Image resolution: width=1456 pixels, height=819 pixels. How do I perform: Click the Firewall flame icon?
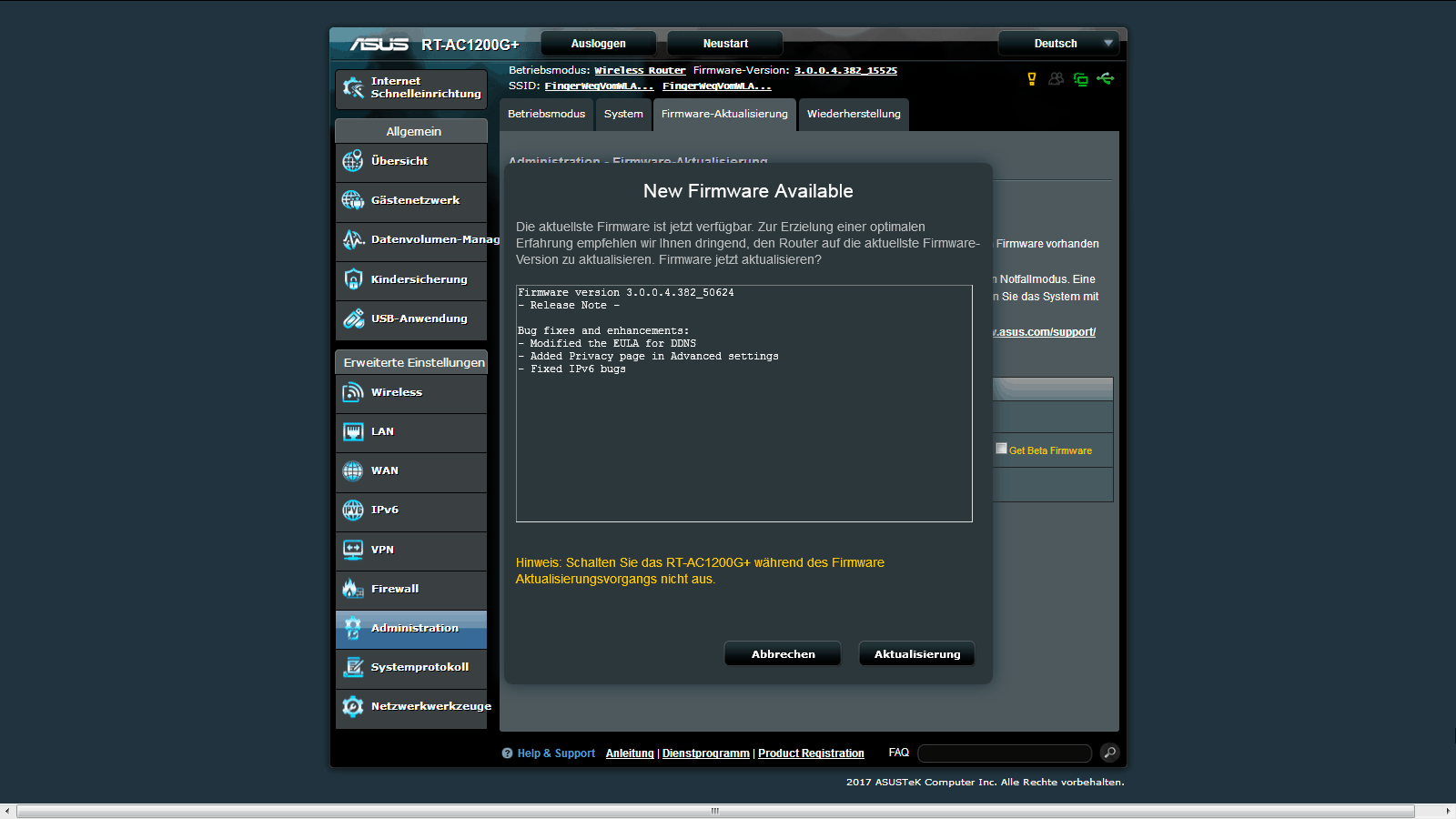[x=353, y=589]
